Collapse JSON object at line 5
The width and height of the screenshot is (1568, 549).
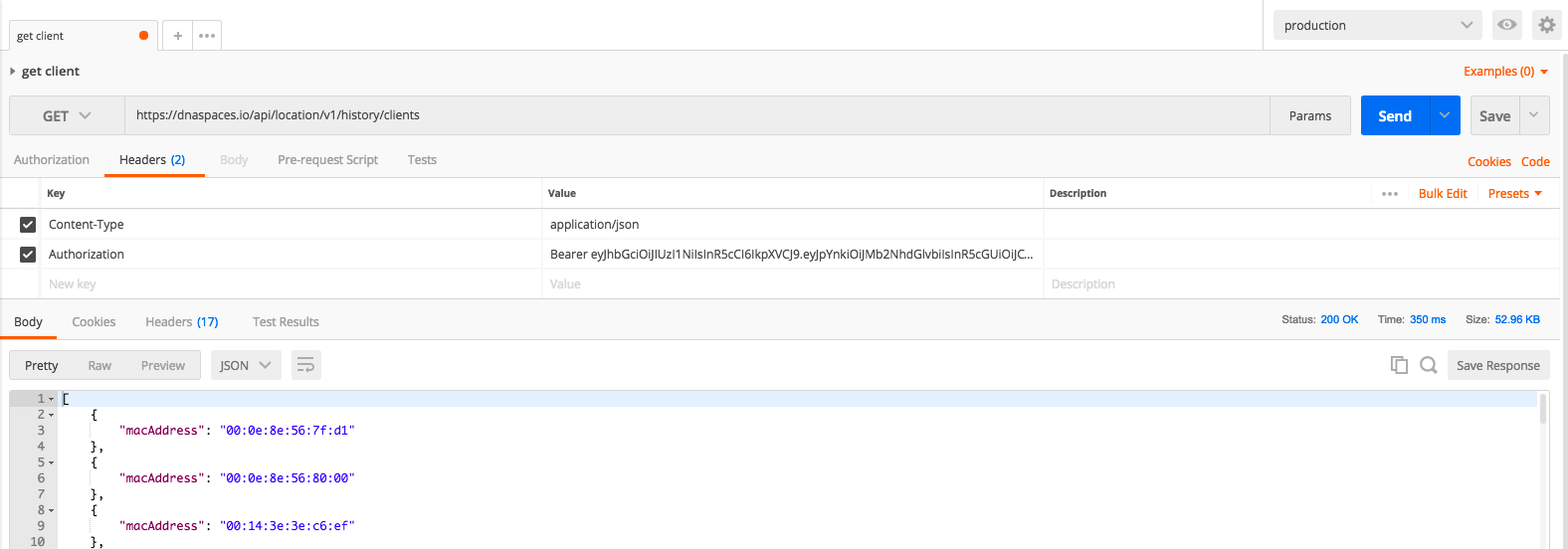pyautogui.click(x=52, y=462)
